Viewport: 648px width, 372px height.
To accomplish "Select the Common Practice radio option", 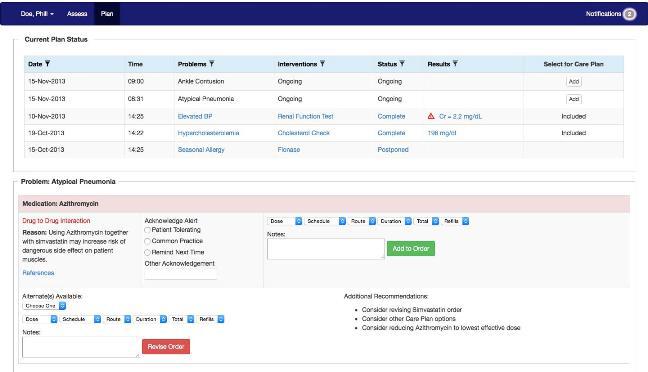I will 147,241.
